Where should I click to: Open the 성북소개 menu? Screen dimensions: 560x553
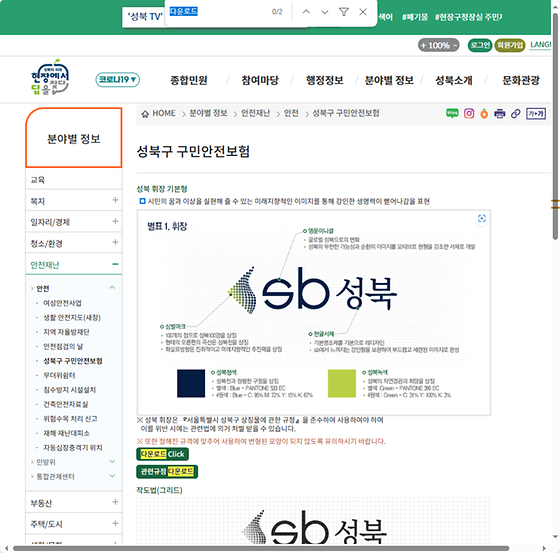(454, 80)
